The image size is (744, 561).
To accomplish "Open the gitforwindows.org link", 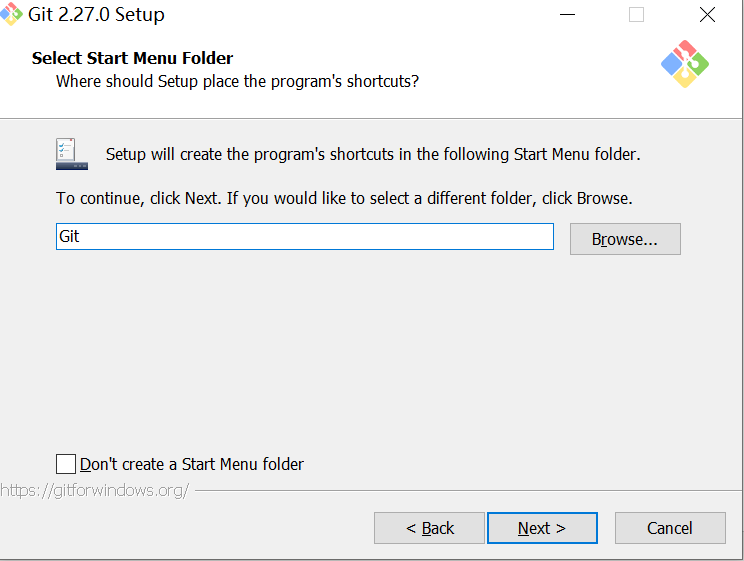I will tap(94, 491).
